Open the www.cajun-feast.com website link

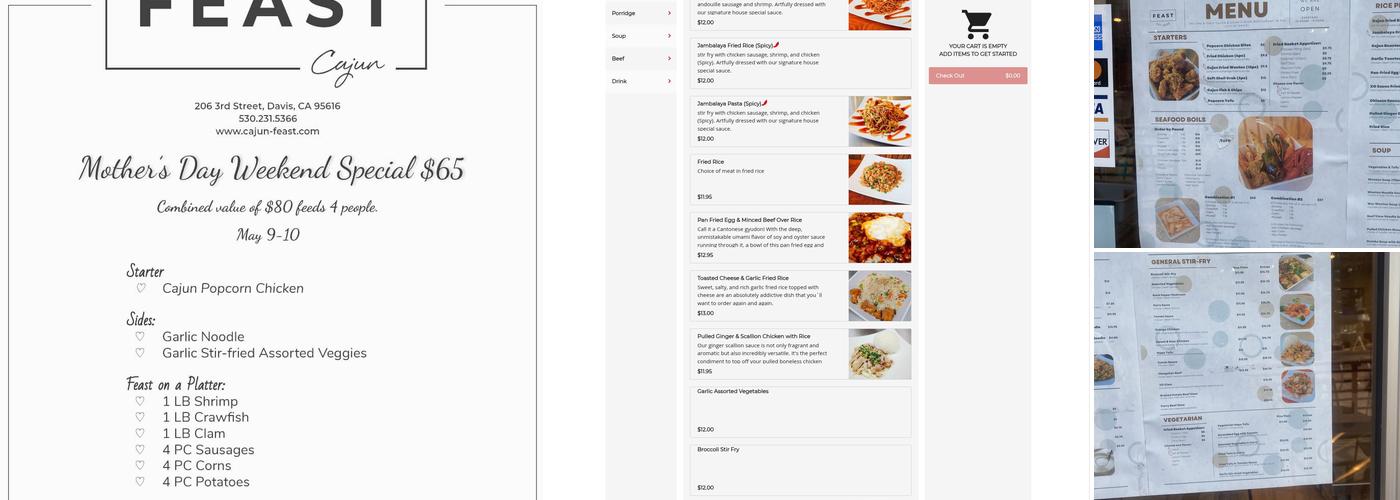(x=267, y=131)
